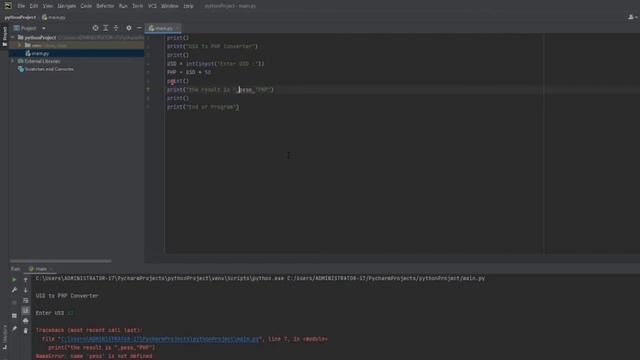Click code line with input 'Enter USD'
640x360 pixels.
click(x=216, y=64)
